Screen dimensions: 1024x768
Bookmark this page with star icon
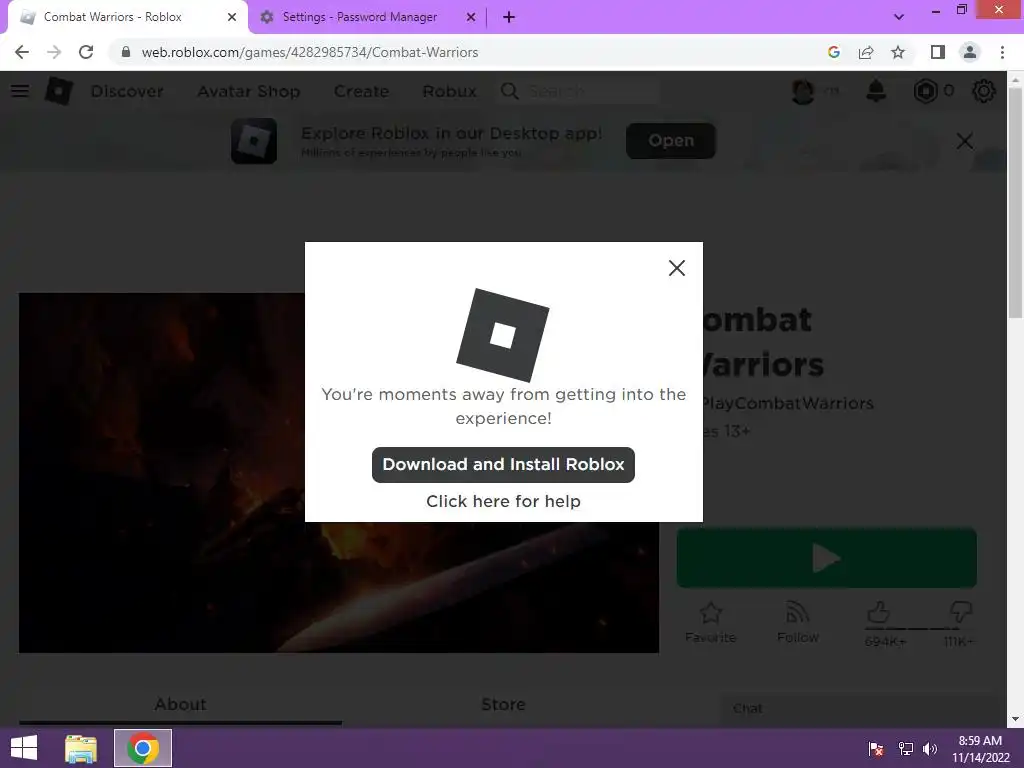click(x=898, y=52)
